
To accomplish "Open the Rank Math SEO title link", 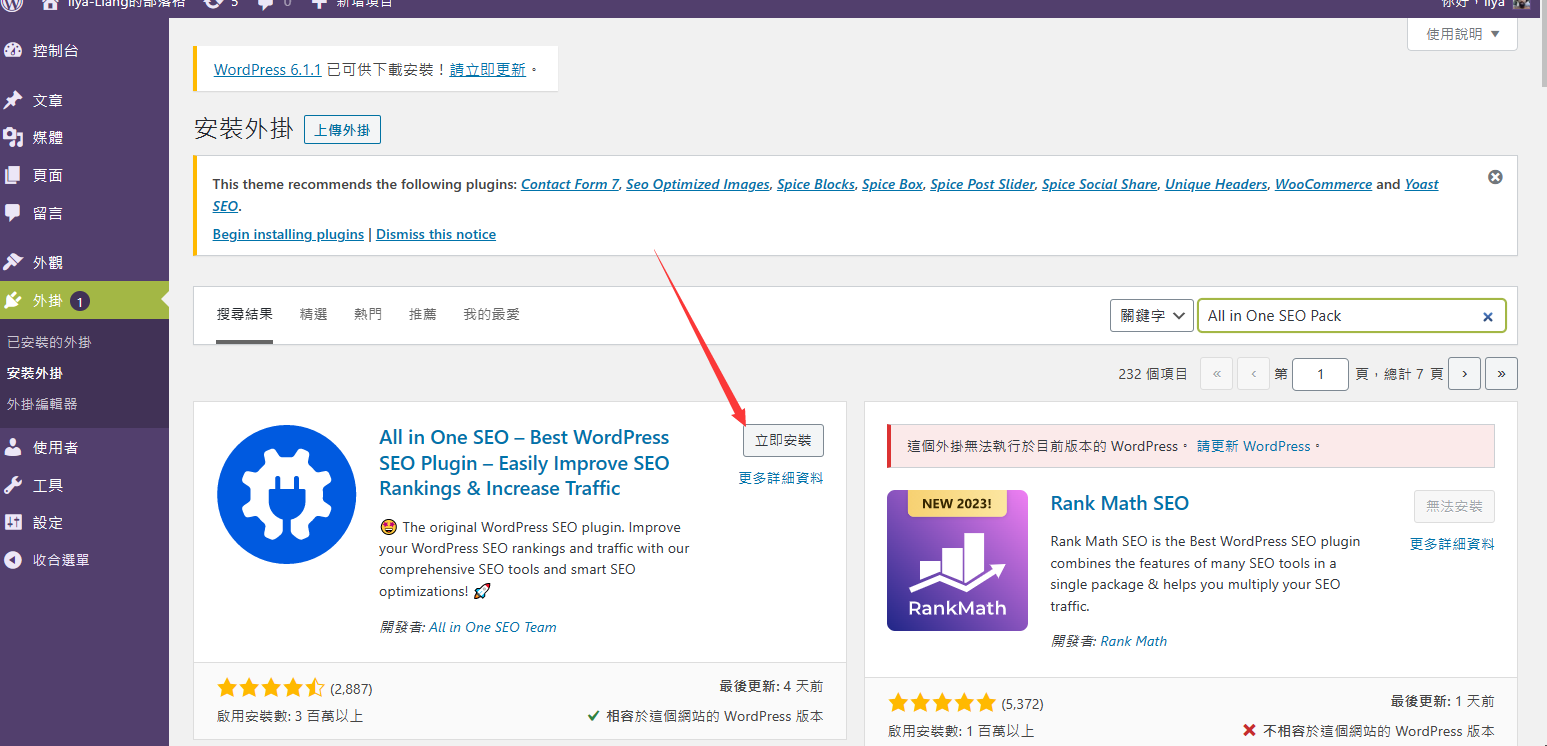I will pos(1120,503).
